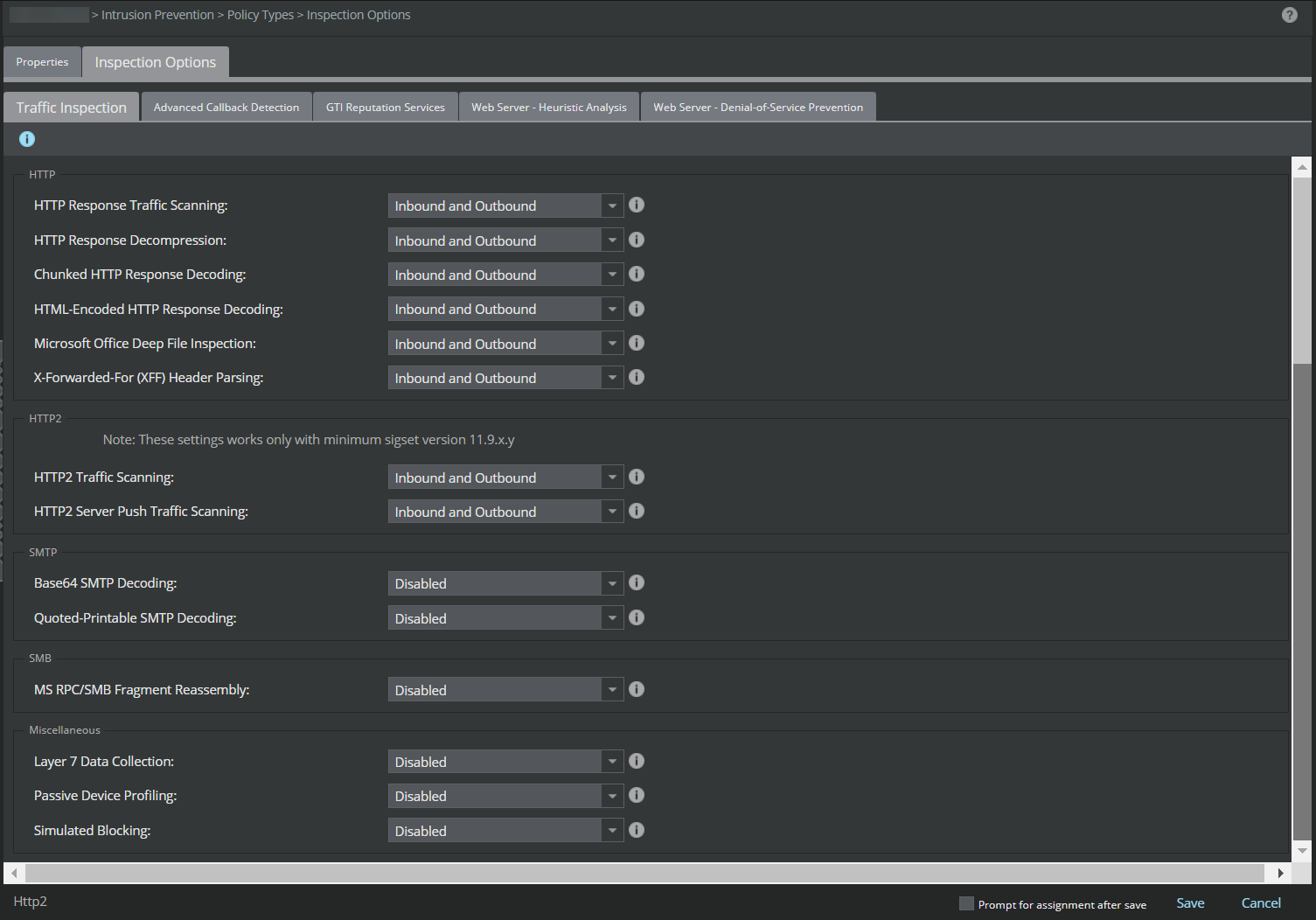The height and width of the screenshot is (920, 1316).
Task: Open Chunked HTTP Response Decoding dropdown
Action: pyautogui.click(x=505, y=275)
